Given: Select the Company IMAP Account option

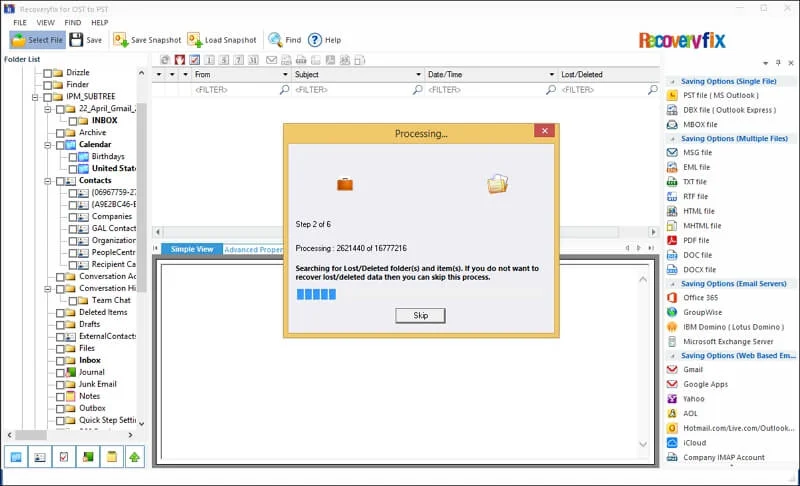Looking at the screenshot, I should (x=716, y=457).
